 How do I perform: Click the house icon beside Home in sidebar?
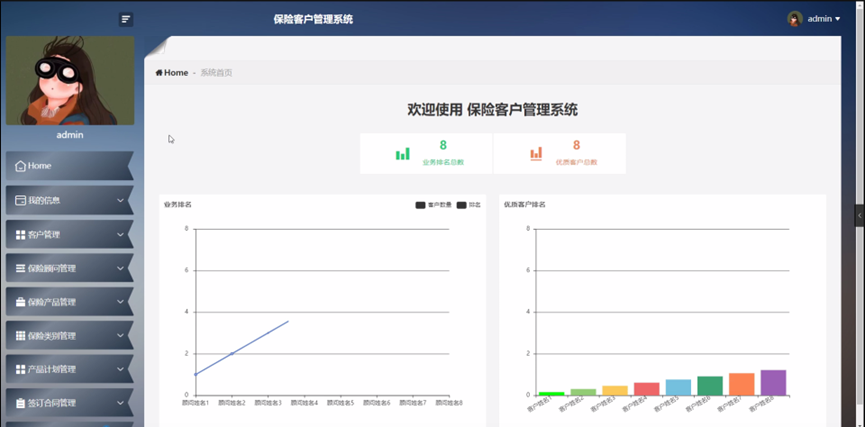click(20, 166)
